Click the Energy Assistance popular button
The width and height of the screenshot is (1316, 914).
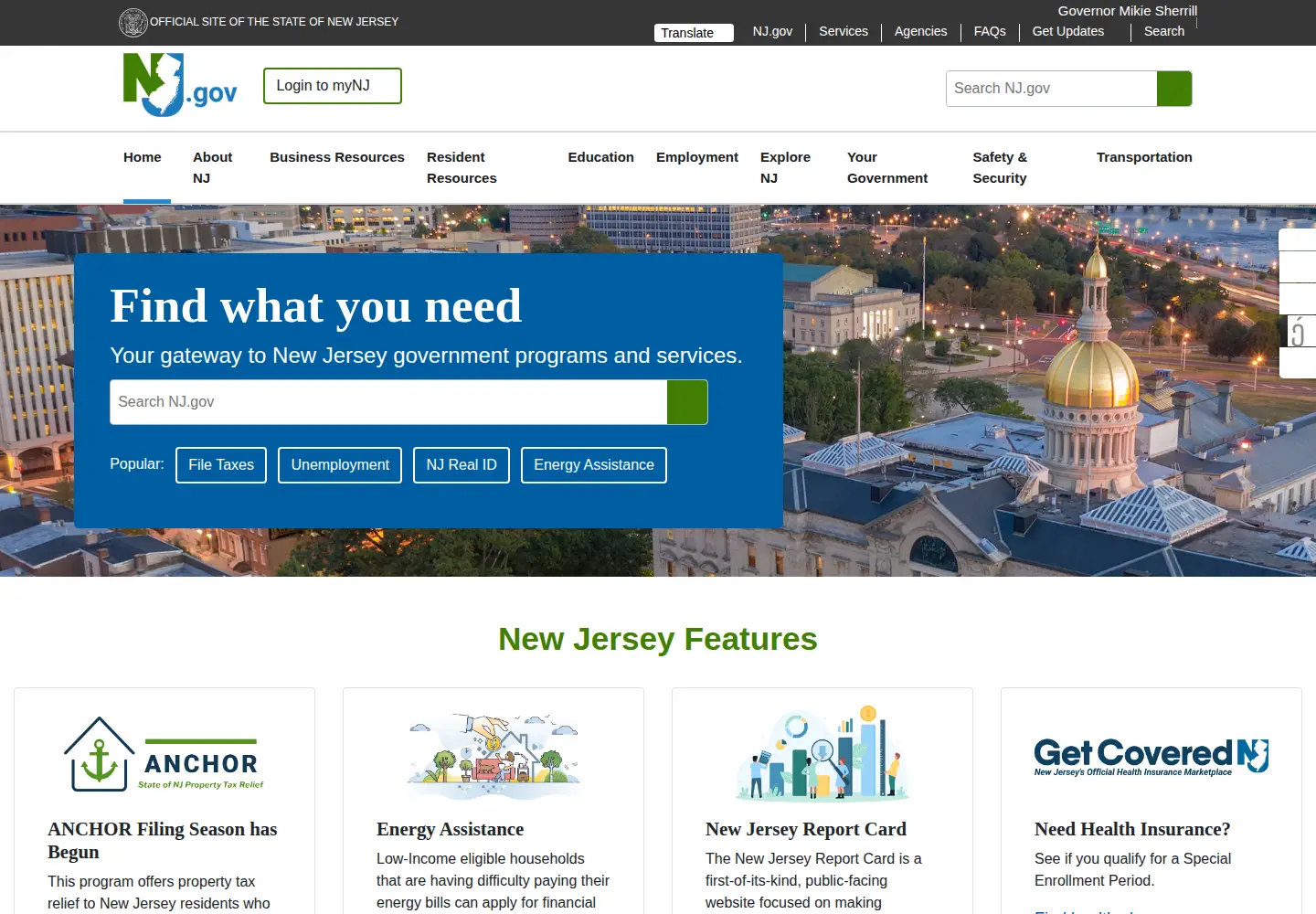pos(594,465)
